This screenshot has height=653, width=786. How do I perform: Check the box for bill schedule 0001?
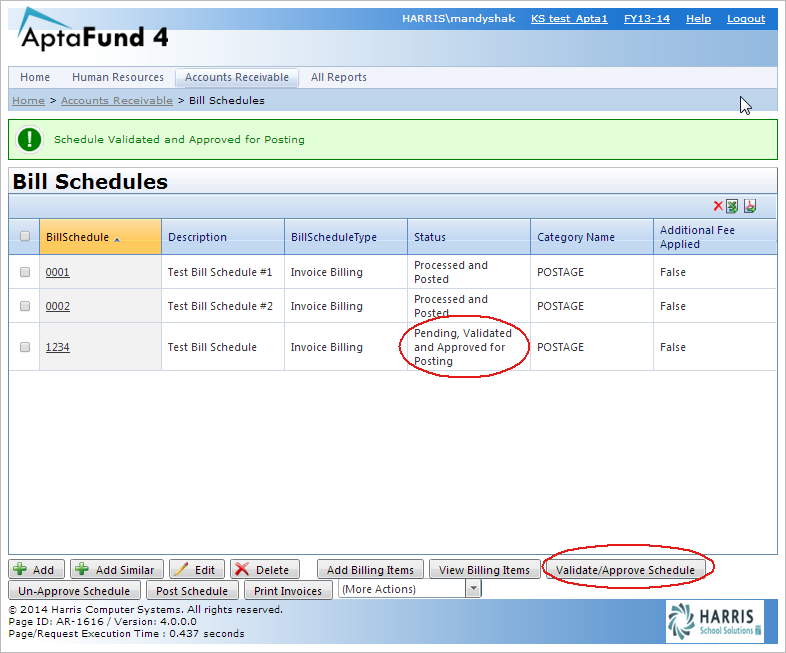click(x=25, y=272)
